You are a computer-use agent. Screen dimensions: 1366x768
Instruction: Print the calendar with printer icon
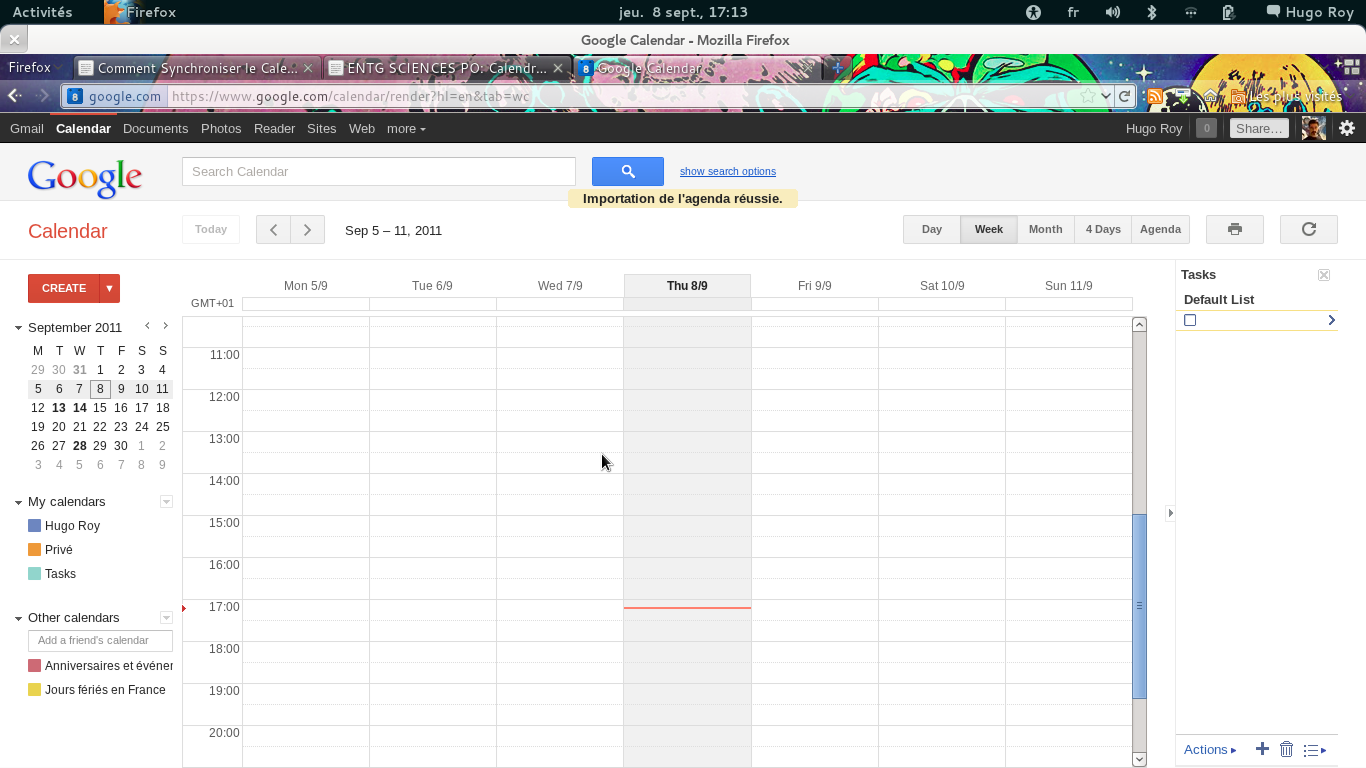click(1235, 229)
